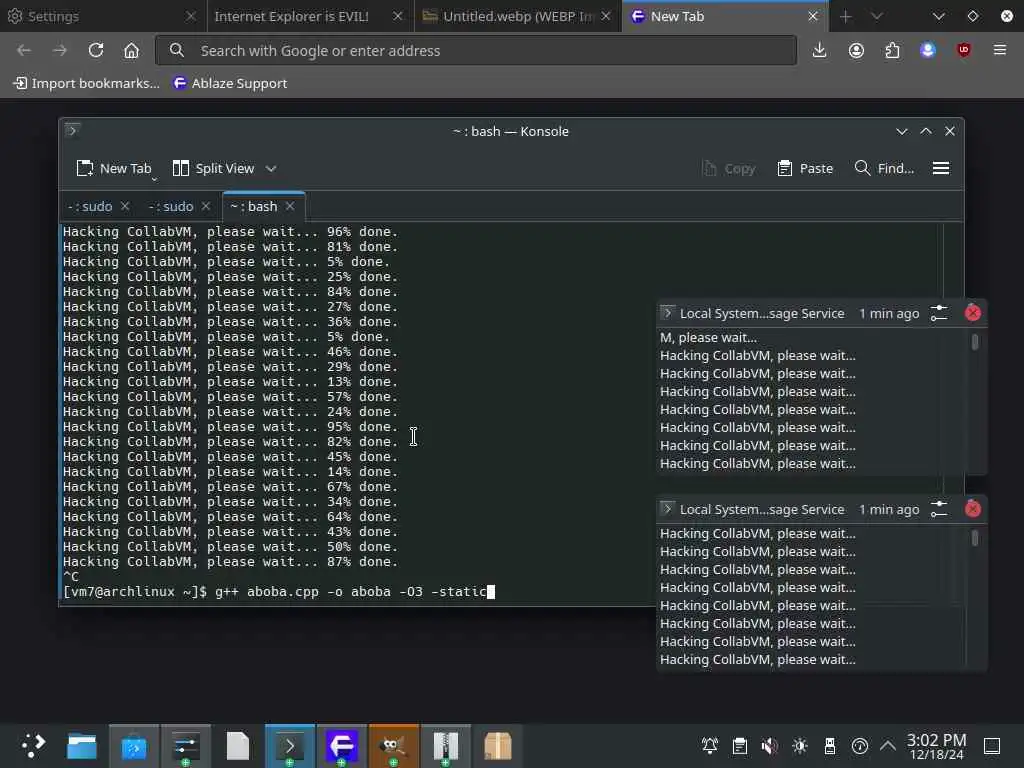Open the browser extensions menu
Screen dimensions: 1024x768
click(892, 50)
